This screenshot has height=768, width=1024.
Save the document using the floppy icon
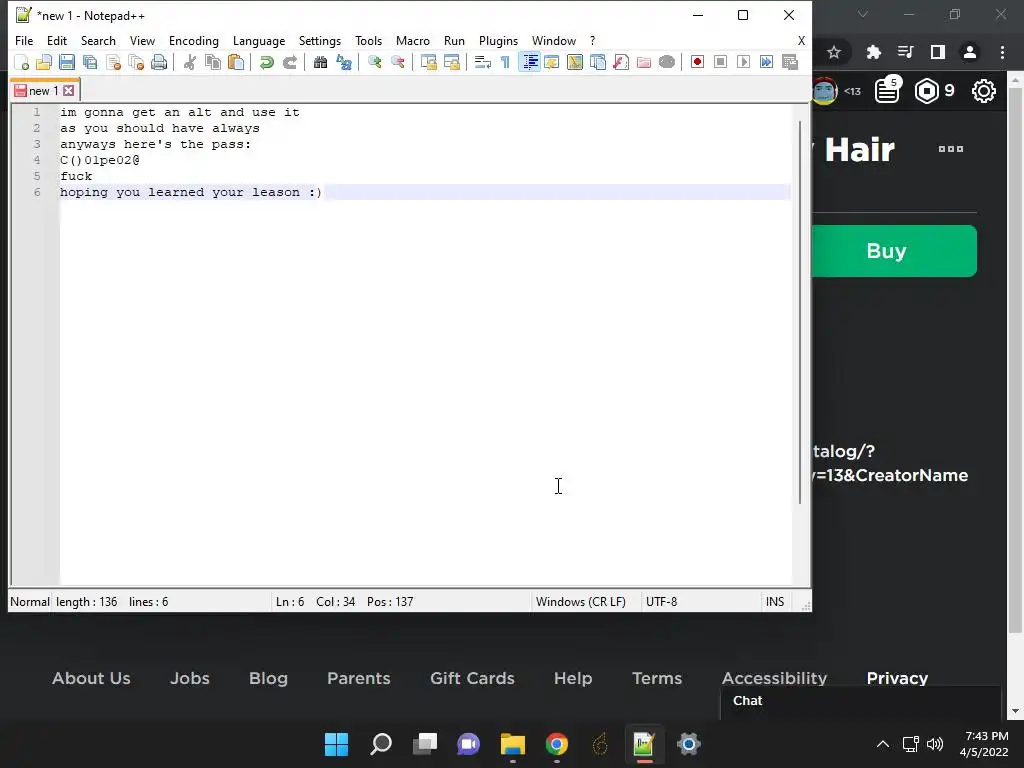pyautogui.click(x=67, y=62)
